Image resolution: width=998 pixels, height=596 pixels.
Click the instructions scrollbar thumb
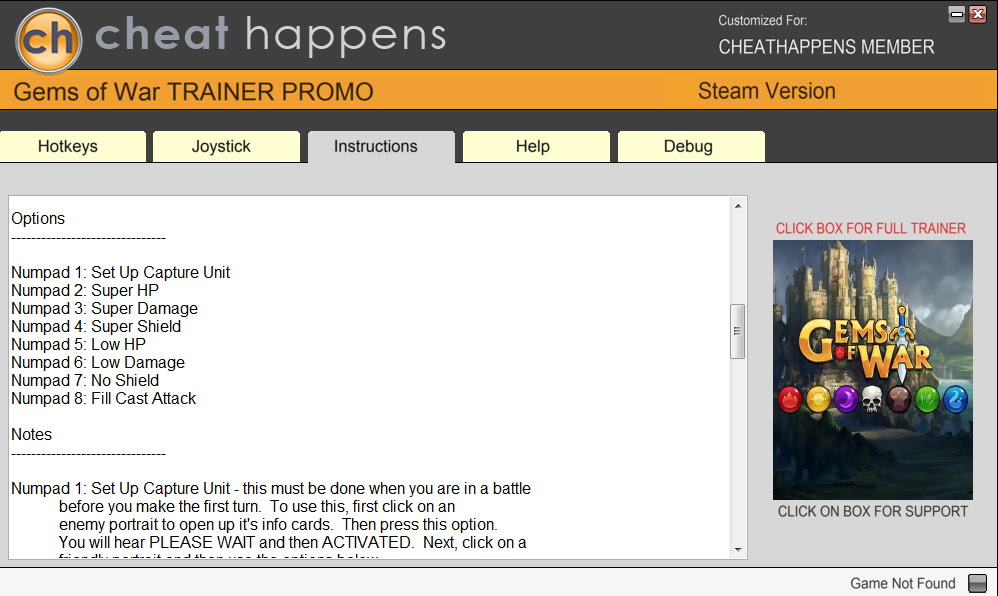(738, 331)
